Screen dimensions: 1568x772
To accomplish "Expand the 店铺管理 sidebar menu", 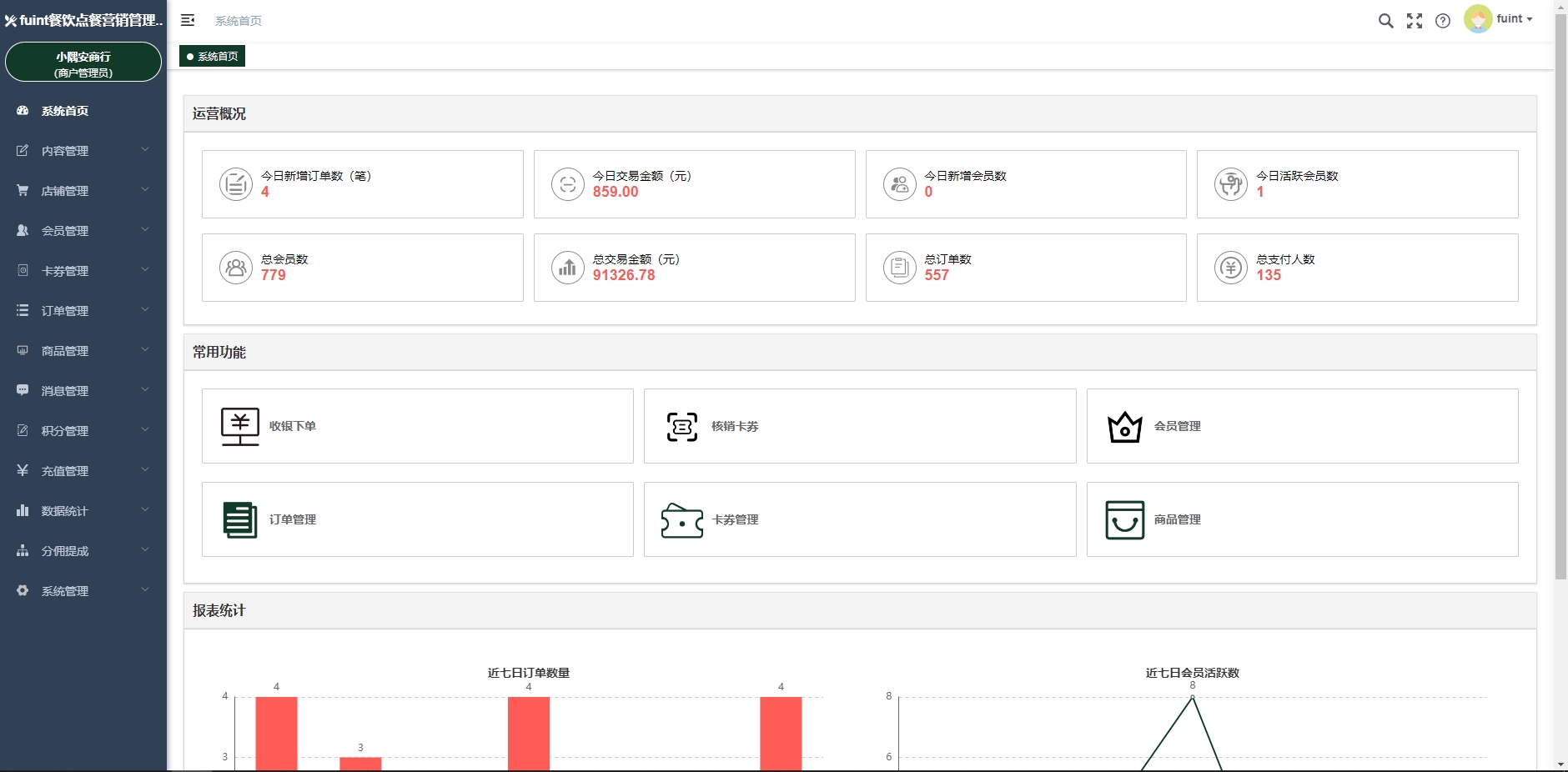I will pyautogui.click(x=83, y=191).
